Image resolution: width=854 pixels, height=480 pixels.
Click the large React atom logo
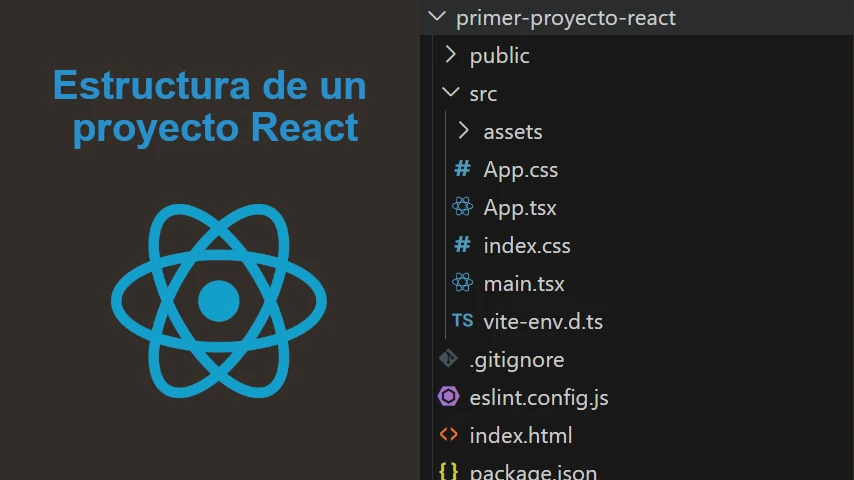coord(218,300)
